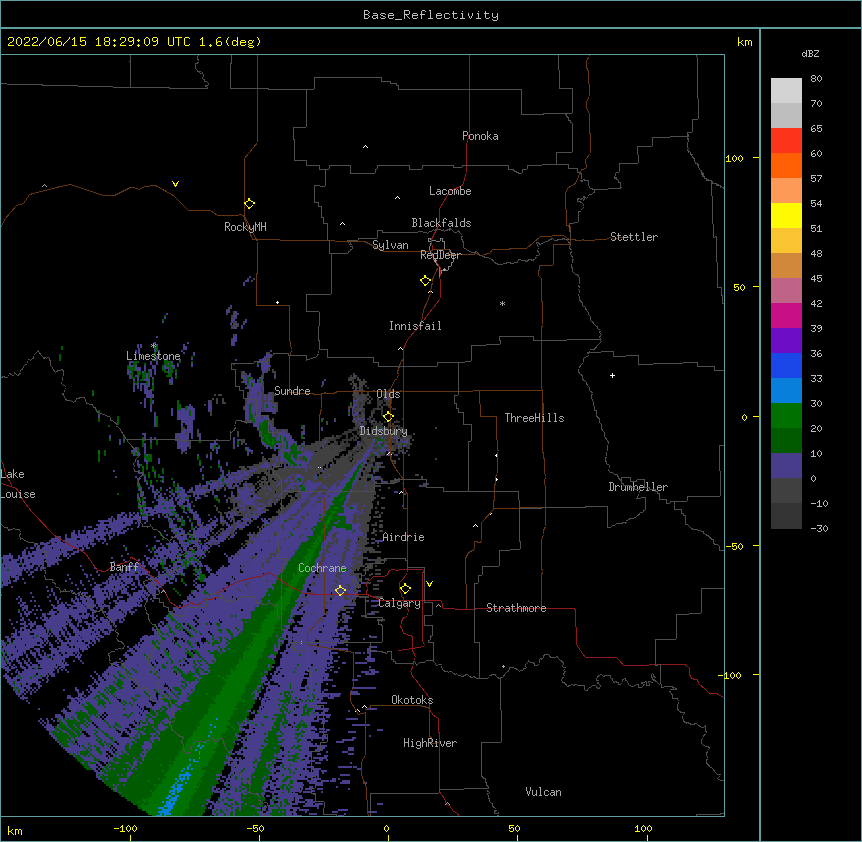Click the Blackfalds city label
The width and height of the screenshot is (862, 842).
pyautogui.click(x=441, y=223)
